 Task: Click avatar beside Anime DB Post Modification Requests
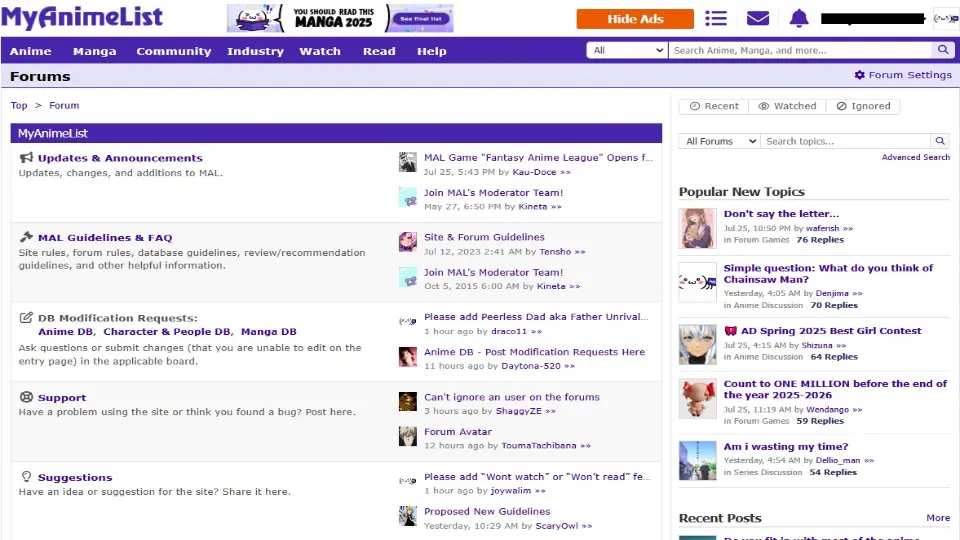tap(408, 356)
